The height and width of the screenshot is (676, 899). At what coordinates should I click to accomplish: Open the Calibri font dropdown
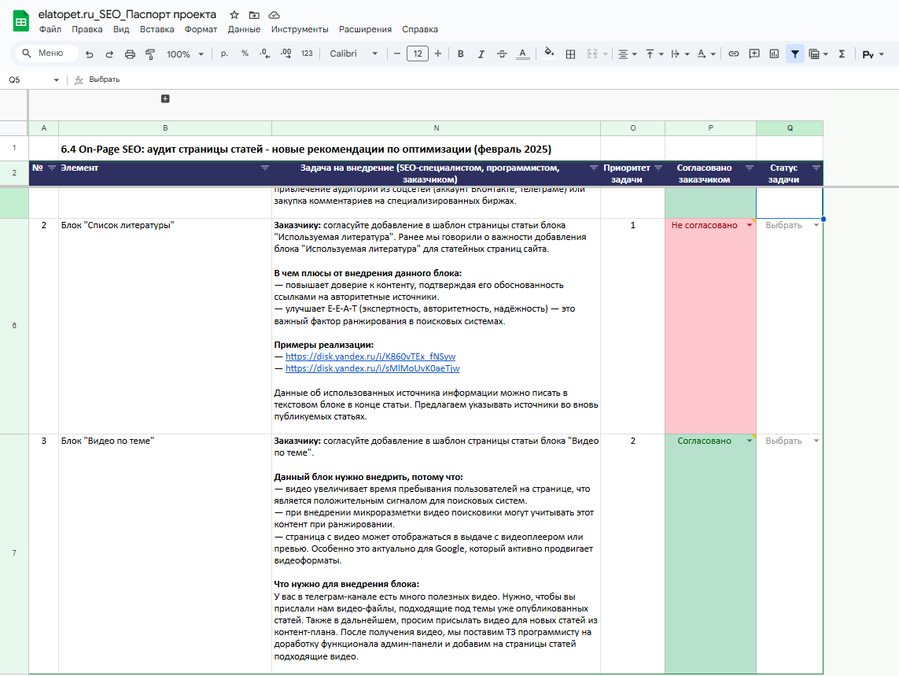coord(354,54)
